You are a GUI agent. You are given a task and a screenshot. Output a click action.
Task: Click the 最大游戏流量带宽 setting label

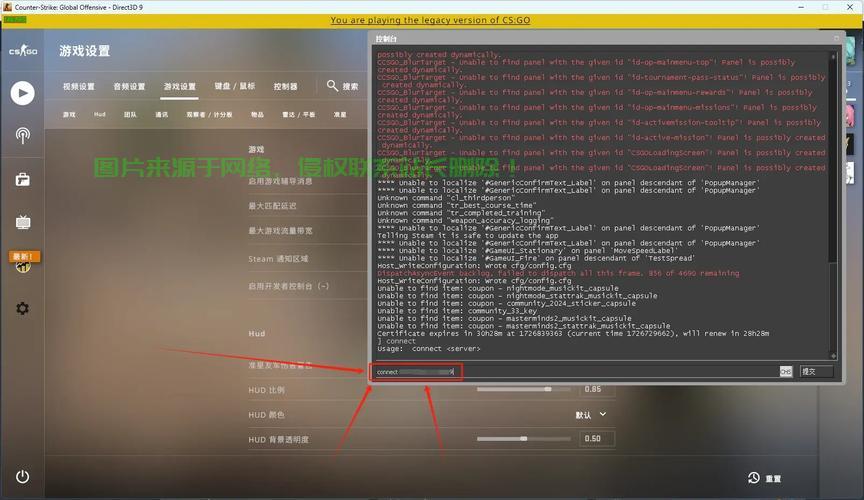(280, 230)
